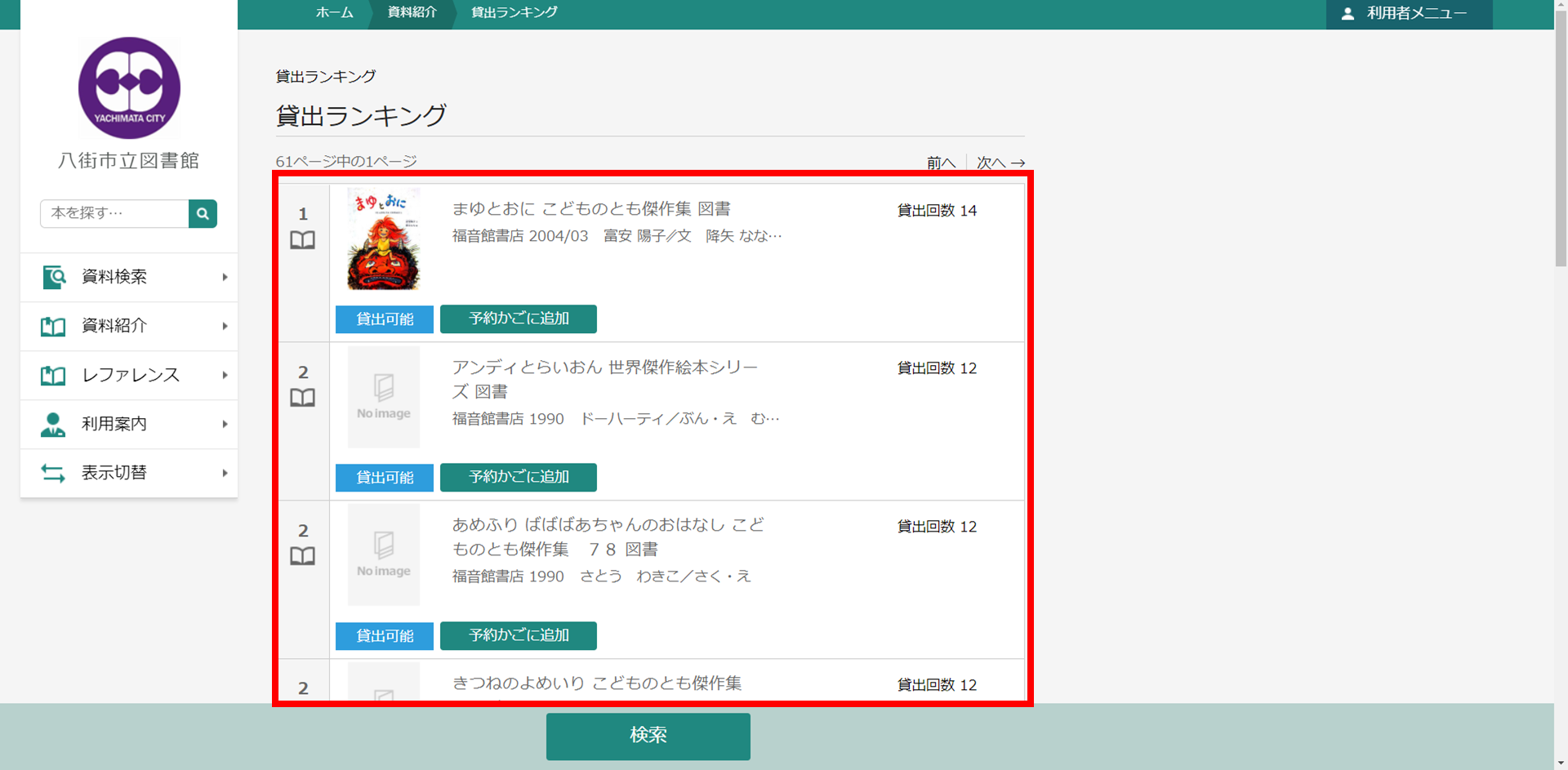The width and height of the screenshot is (1568, 770).
Task: Click the 利用案内 person icon
Action: tap(53, 425)
